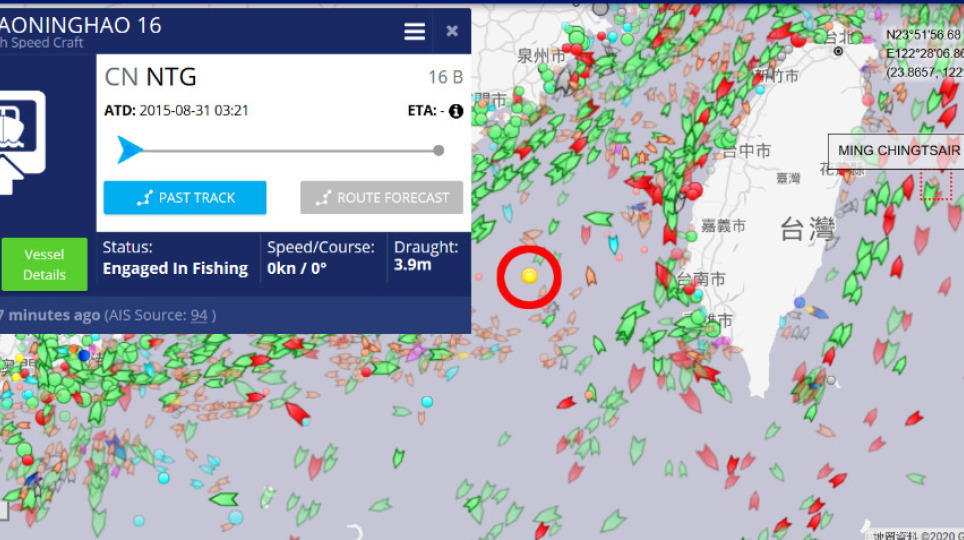
Task: Select the yellow vessel dot inside red circle
Action: [x=529, y=276]
